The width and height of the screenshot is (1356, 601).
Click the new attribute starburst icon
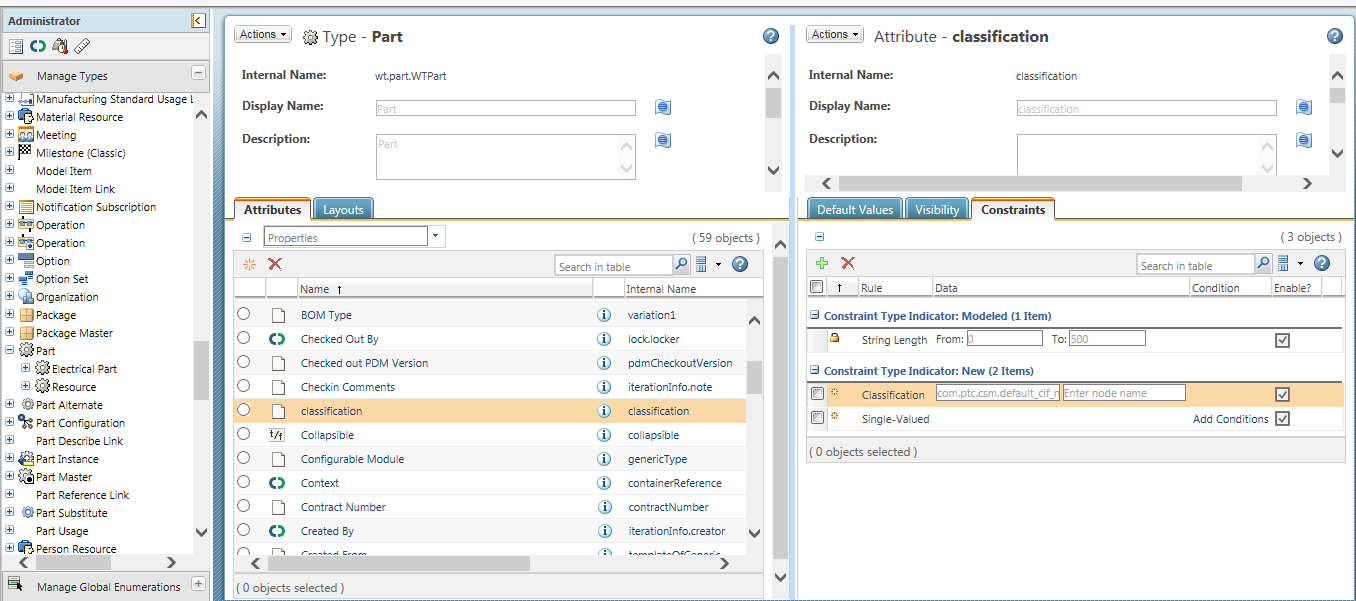(250, 264)
